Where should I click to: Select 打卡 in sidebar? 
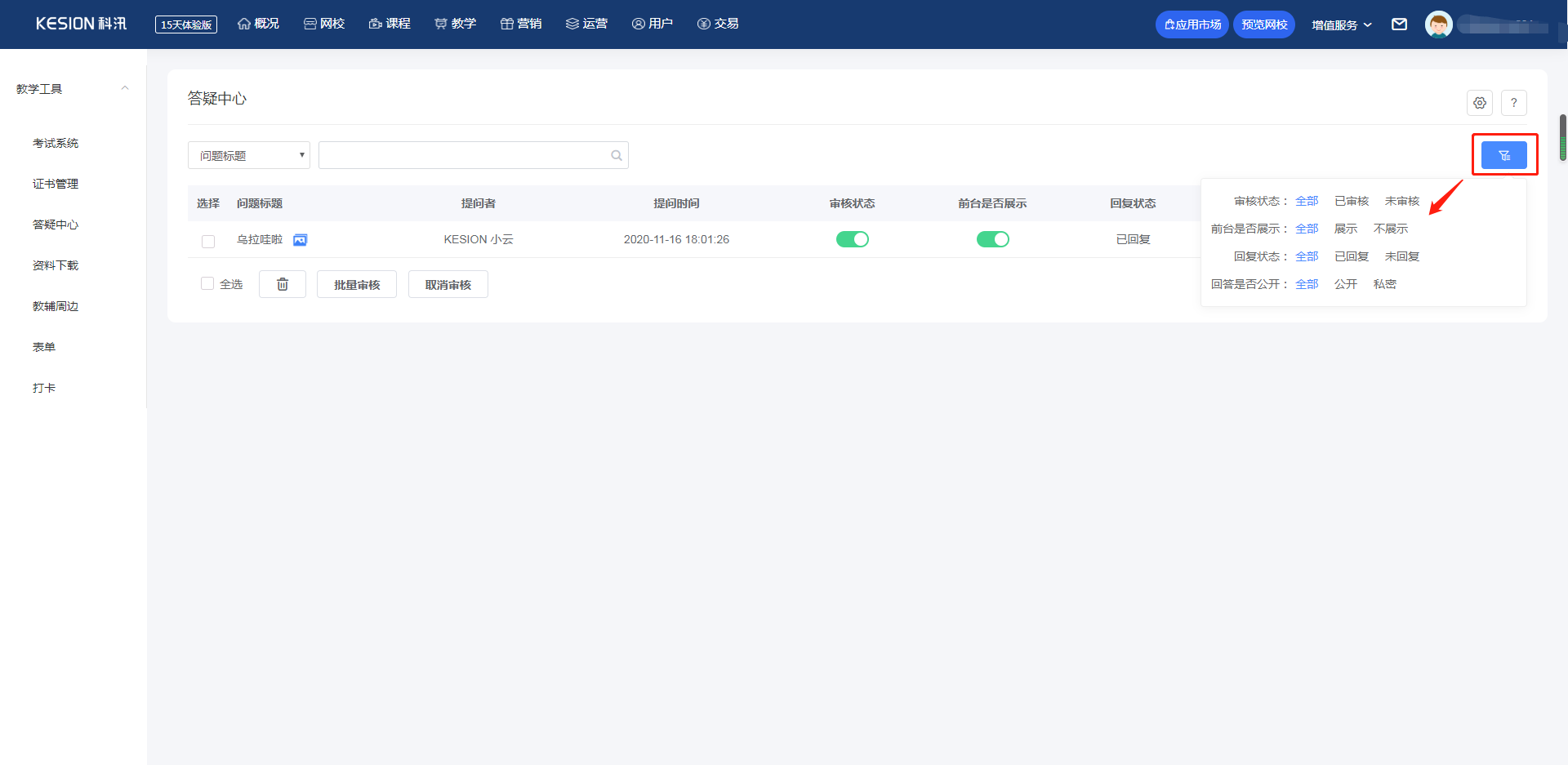(x=44, y=388)
